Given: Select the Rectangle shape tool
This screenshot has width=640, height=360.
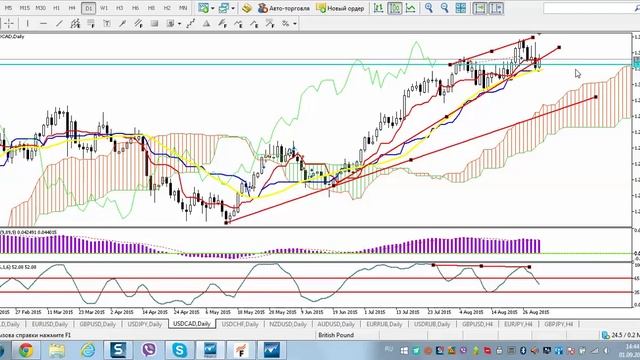Looking at the screenshot, I should 154,24.
